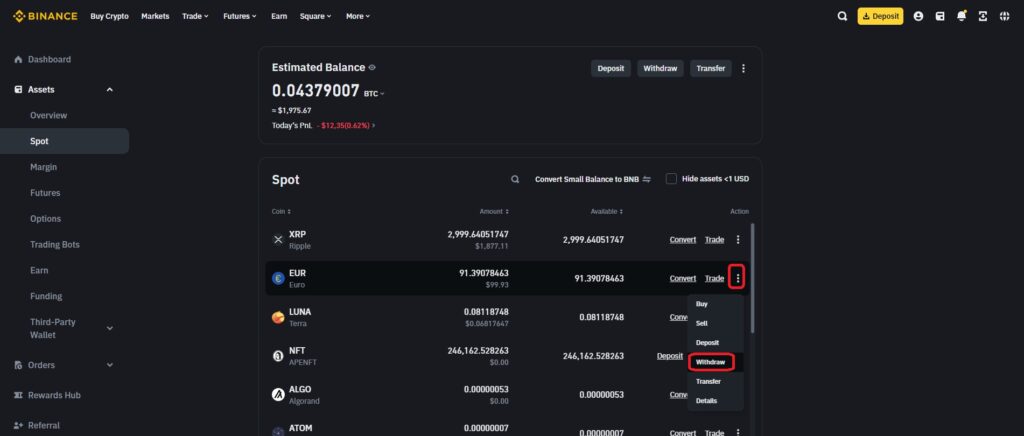Open the account profile icon
The height and width of the screenshot is (436, 1024).
(x=918, y=16)
